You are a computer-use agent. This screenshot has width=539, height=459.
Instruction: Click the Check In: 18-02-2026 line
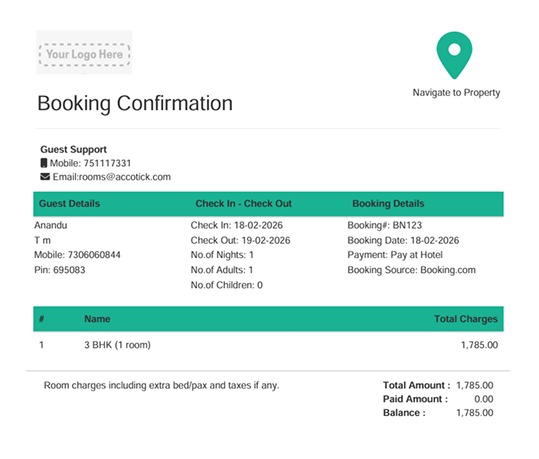coord(236,225)
